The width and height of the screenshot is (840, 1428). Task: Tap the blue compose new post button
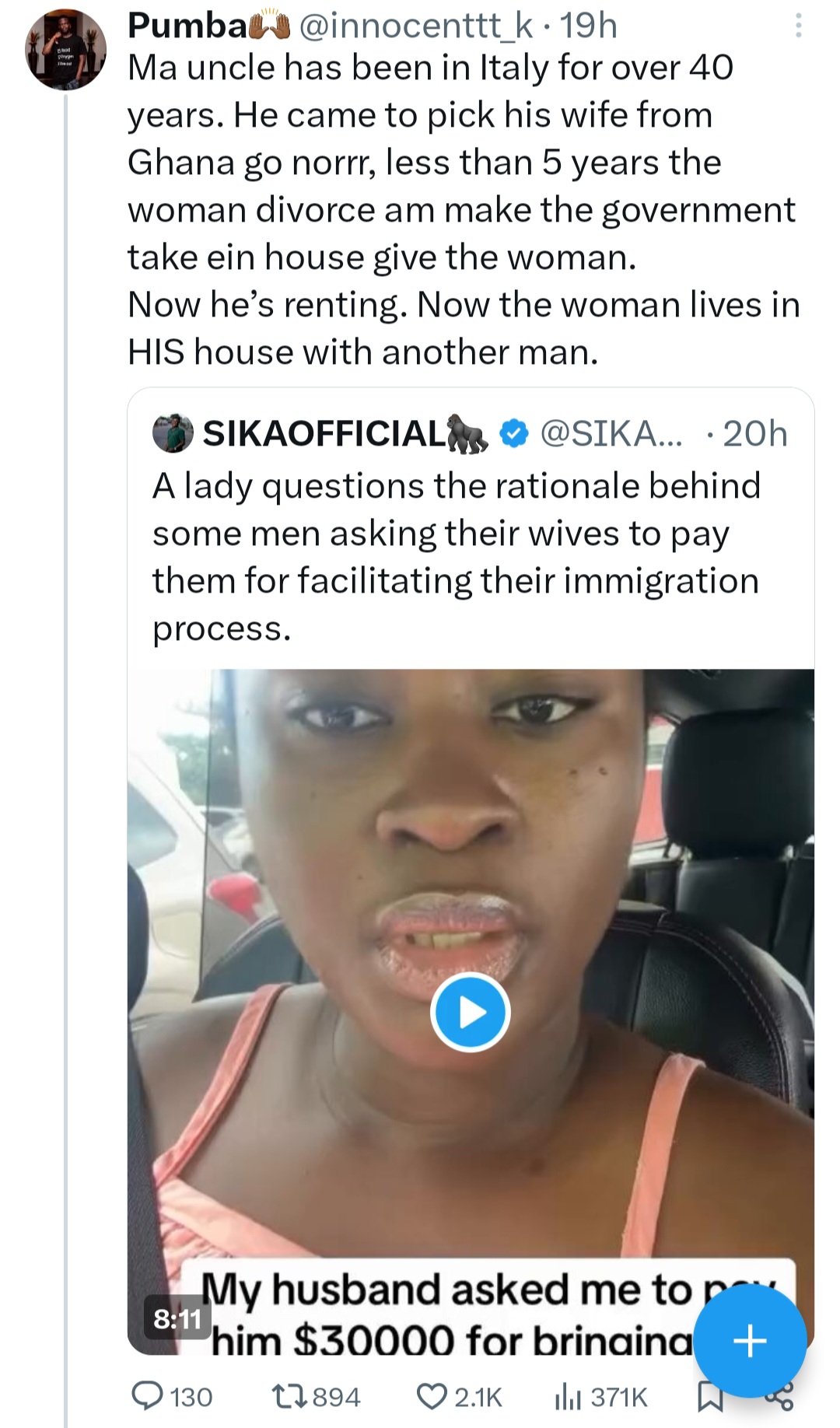click(750, 1340)
